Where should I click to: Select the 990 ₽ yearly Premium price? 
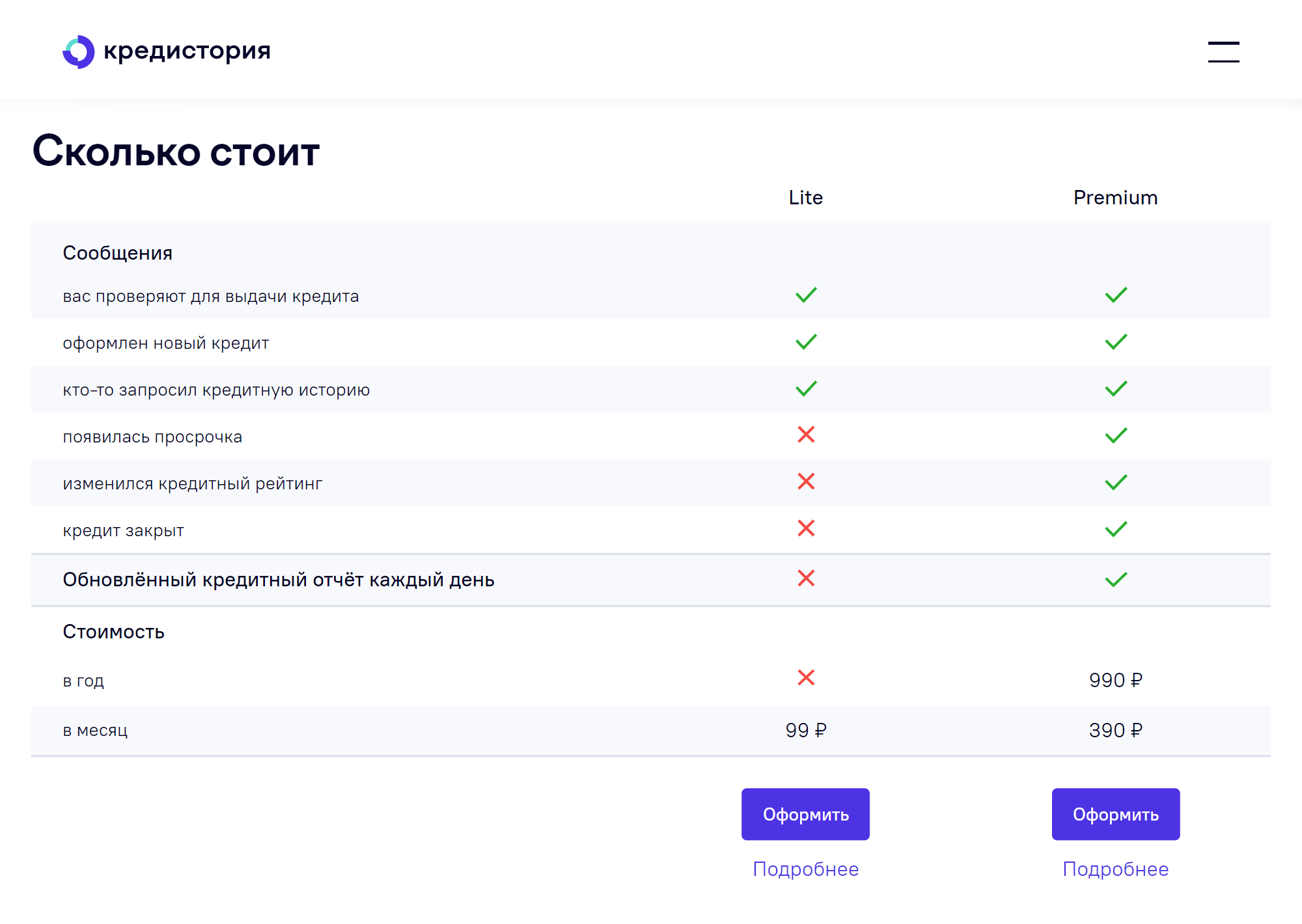pyautogui.click(x=1116, y=680)
